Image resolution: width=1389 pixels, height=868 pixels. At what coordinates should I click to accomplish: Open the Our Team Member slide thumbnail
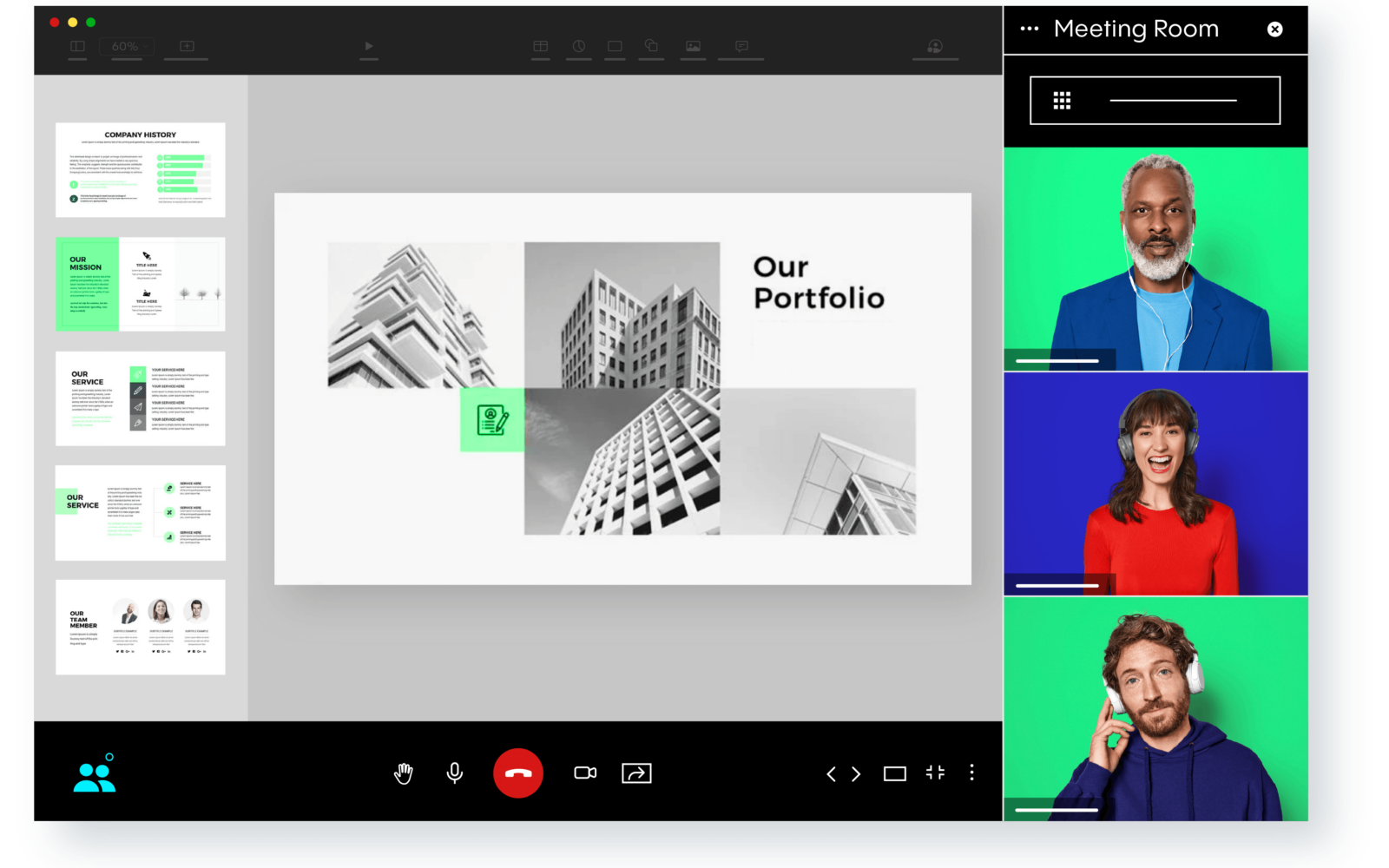tap(141, 627)
